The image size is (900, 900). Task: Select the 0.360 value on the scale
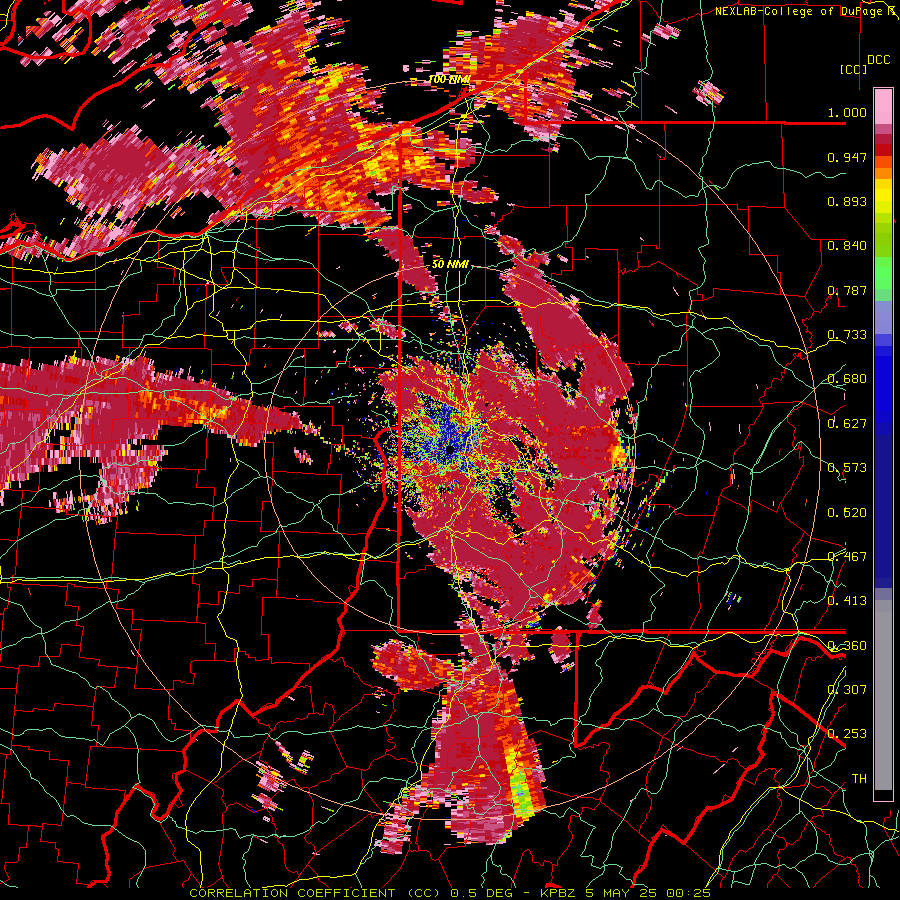coord(847,646)
